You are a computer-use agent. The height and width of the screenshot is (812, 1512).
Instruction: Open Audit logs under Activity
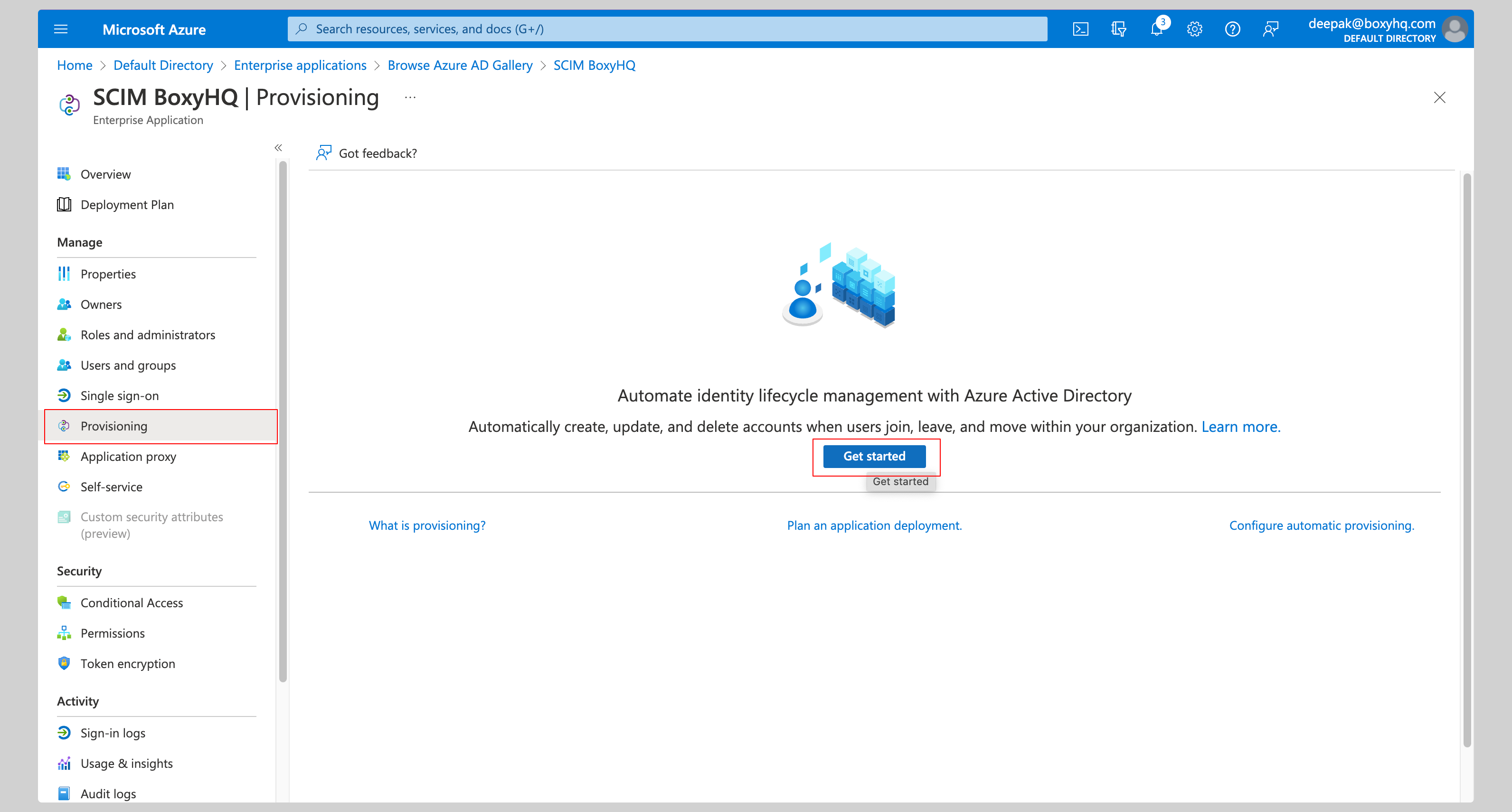(107, 793)
